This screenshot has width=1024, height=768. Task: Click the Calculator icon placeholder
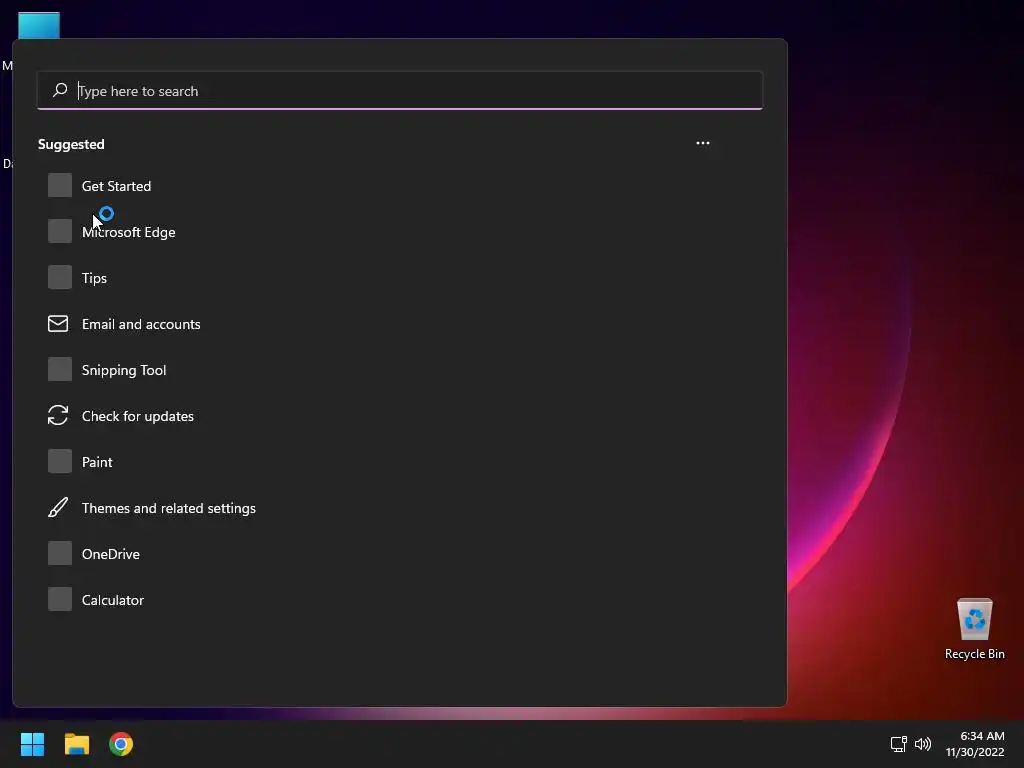click(x=59, y=599)
